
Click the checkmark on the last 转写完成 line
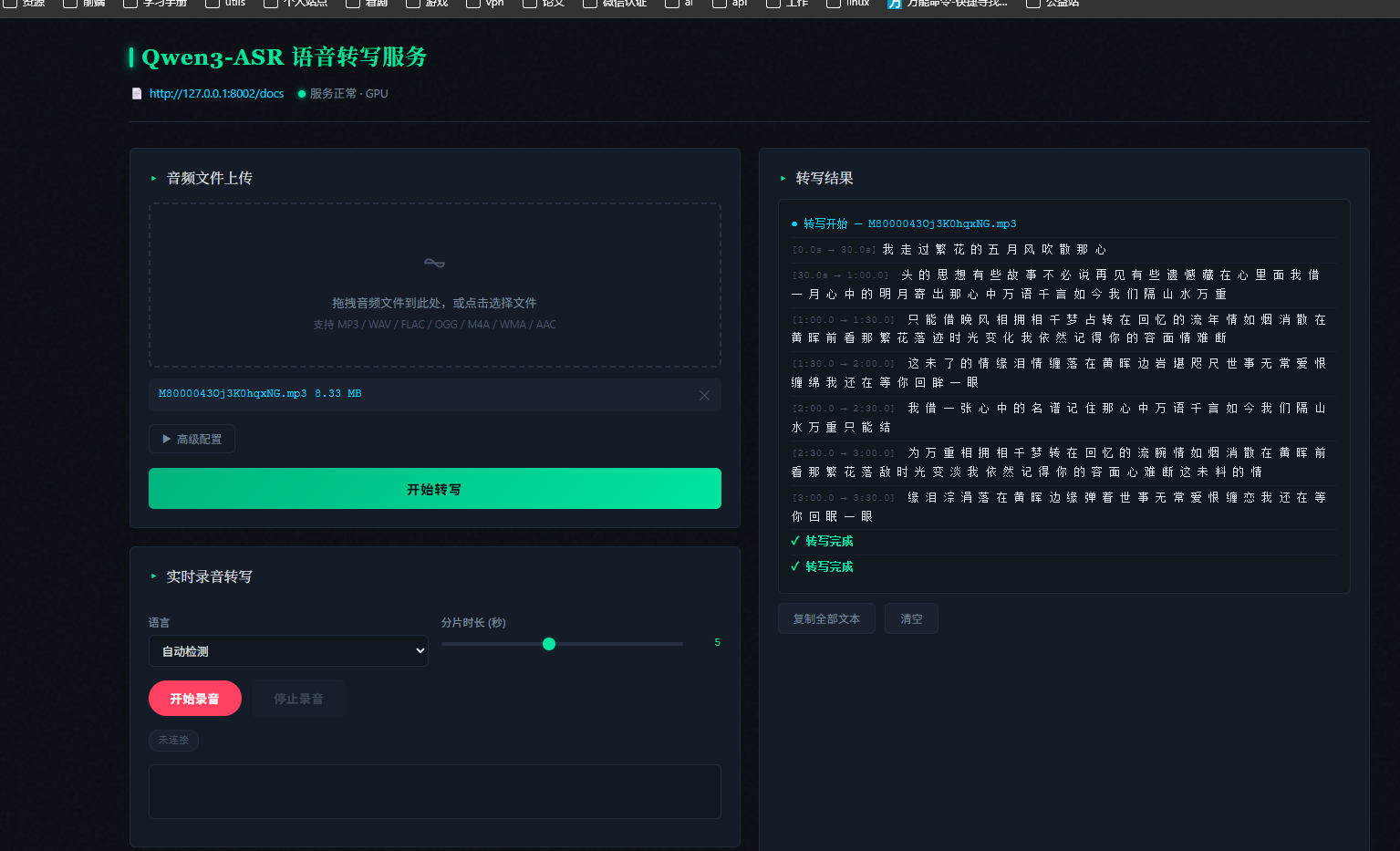795,566
